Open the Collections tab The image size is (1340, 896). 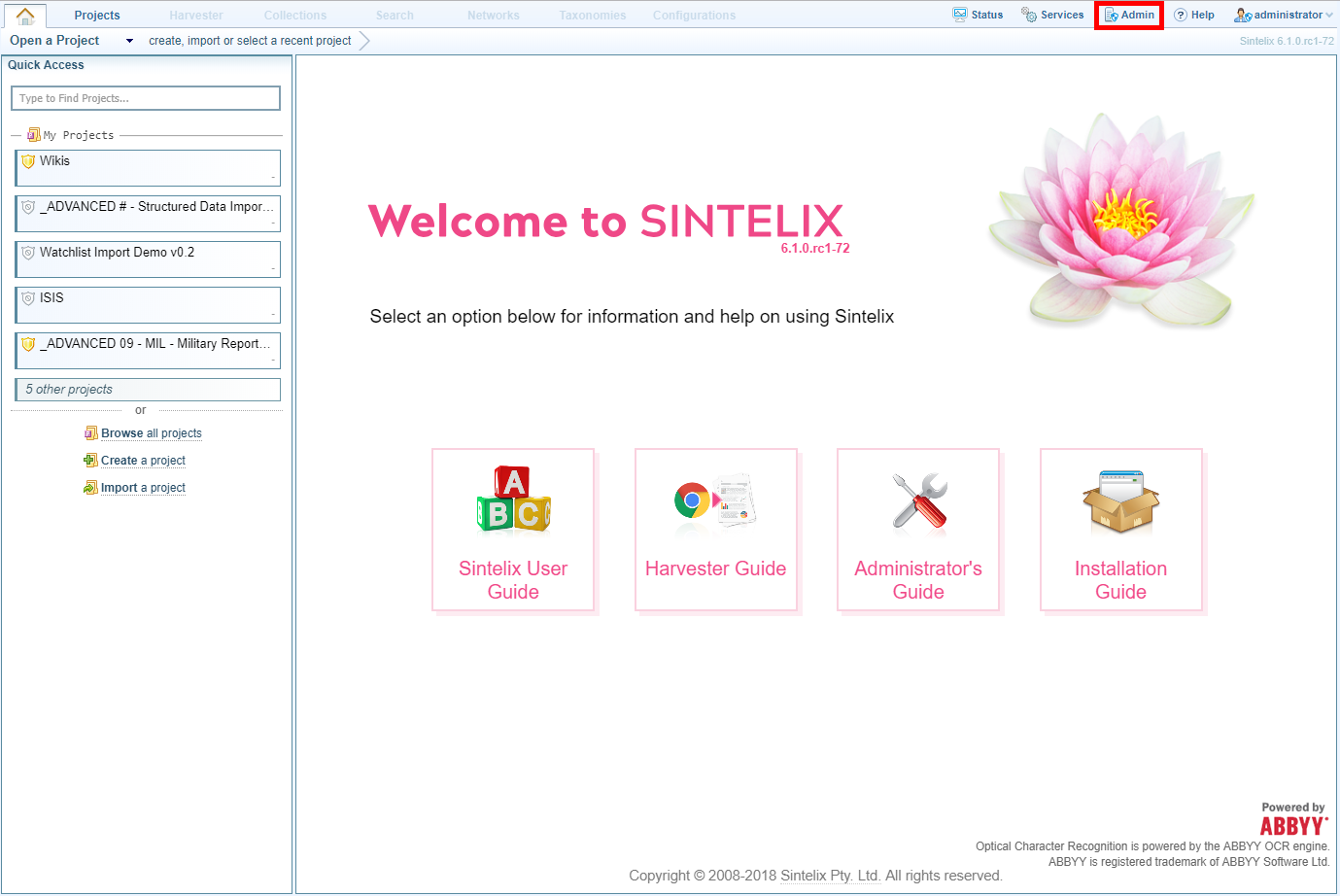pos(295,16)
